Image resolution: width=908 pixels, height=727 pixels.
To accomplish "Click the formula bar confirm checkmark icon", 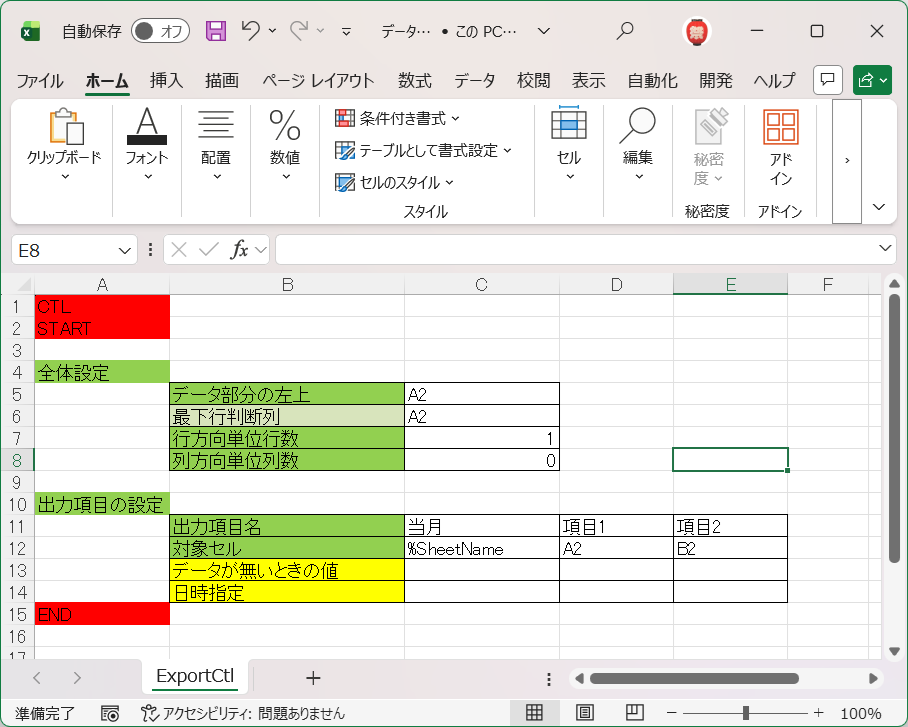I will coord(208,250).
